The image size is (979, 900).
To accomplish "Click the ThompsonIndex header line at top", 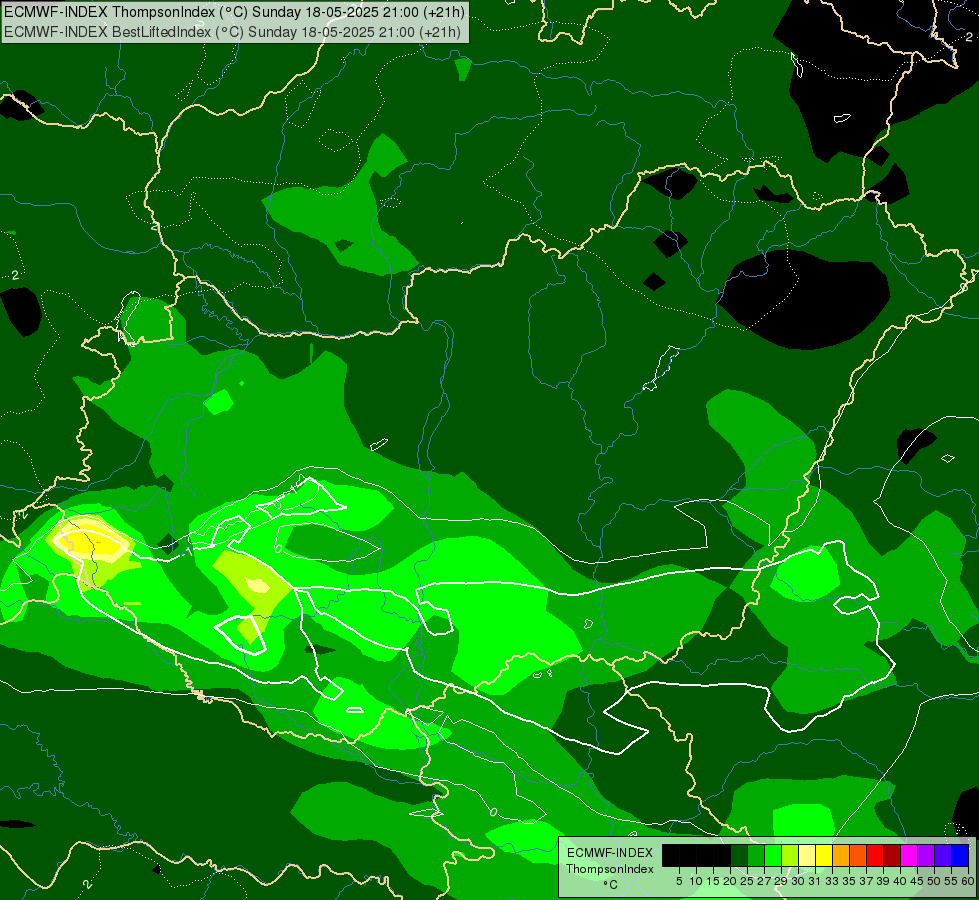I will (x=234, y=12).
